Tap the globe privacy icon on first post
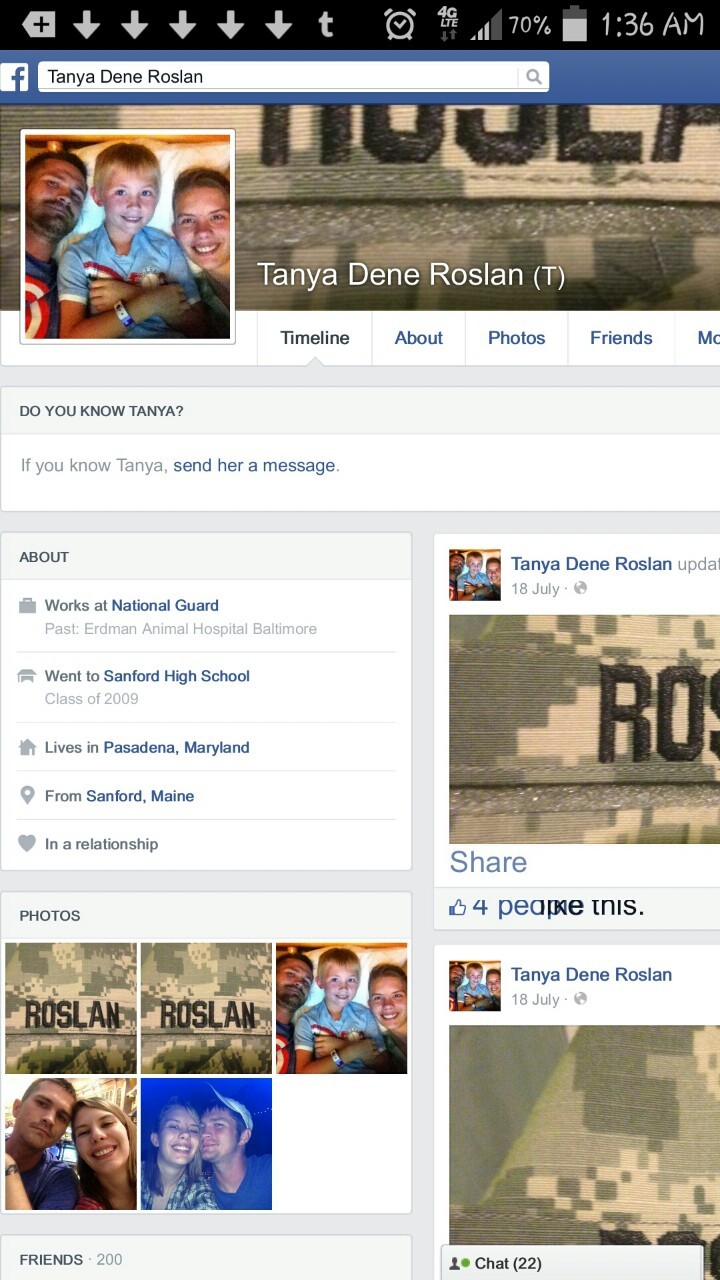Image resolution: width=720 pixels, height=1280 pixels. point(580,588)
